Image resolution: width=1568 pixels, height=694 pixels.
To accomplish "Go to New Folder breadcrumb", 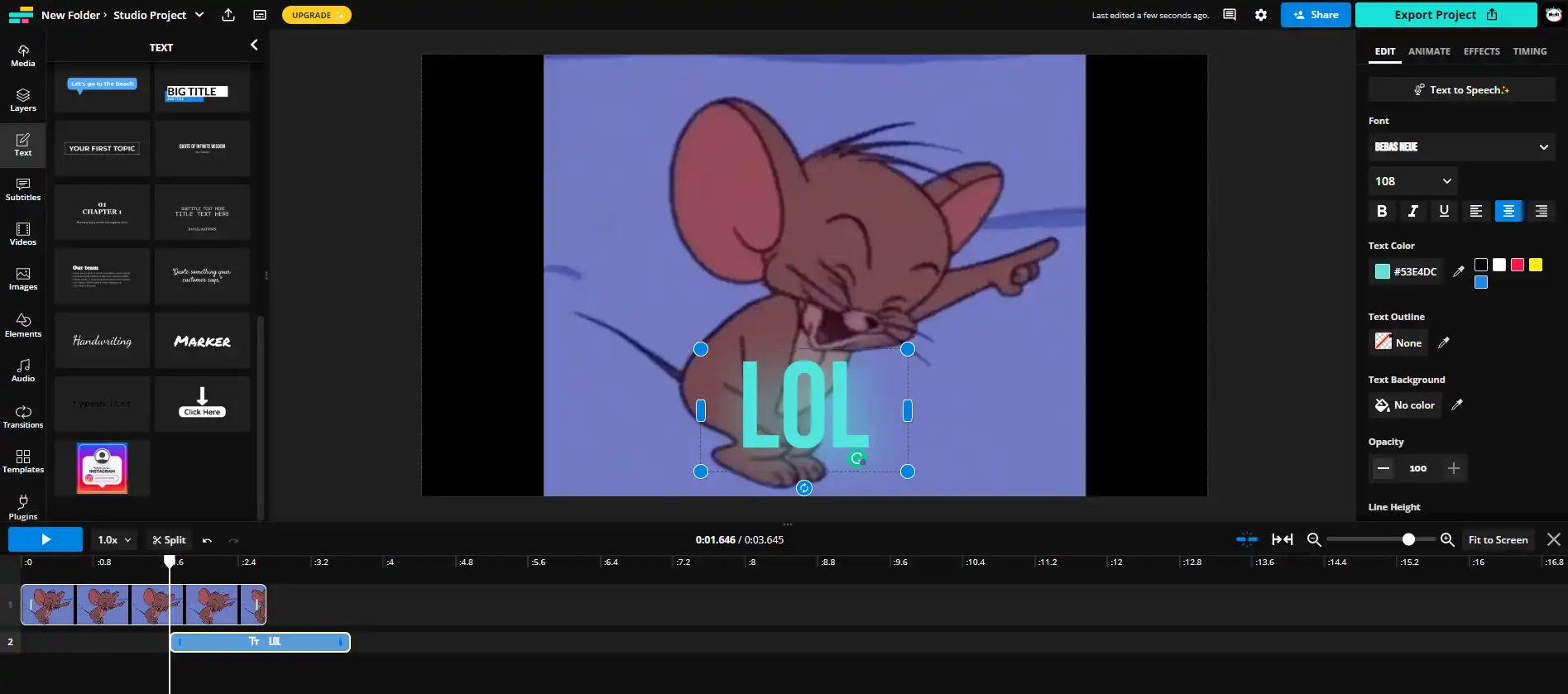I will 70,15.
